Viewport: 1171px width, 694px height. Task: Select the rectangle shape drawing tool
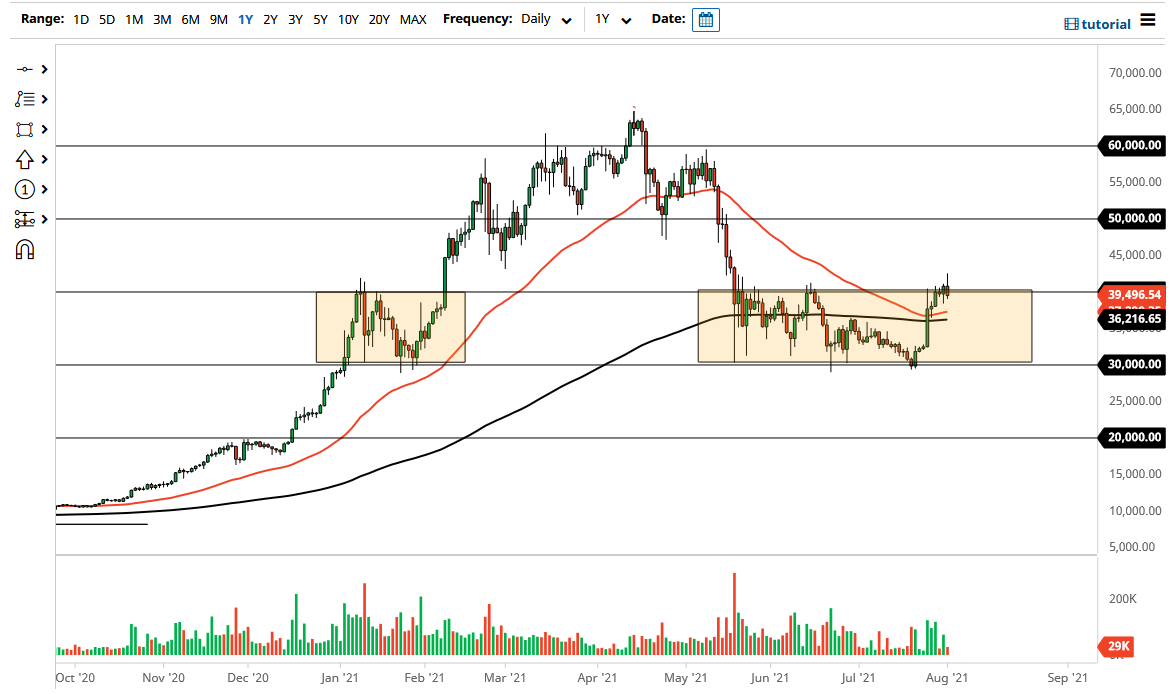coord(25,130)
